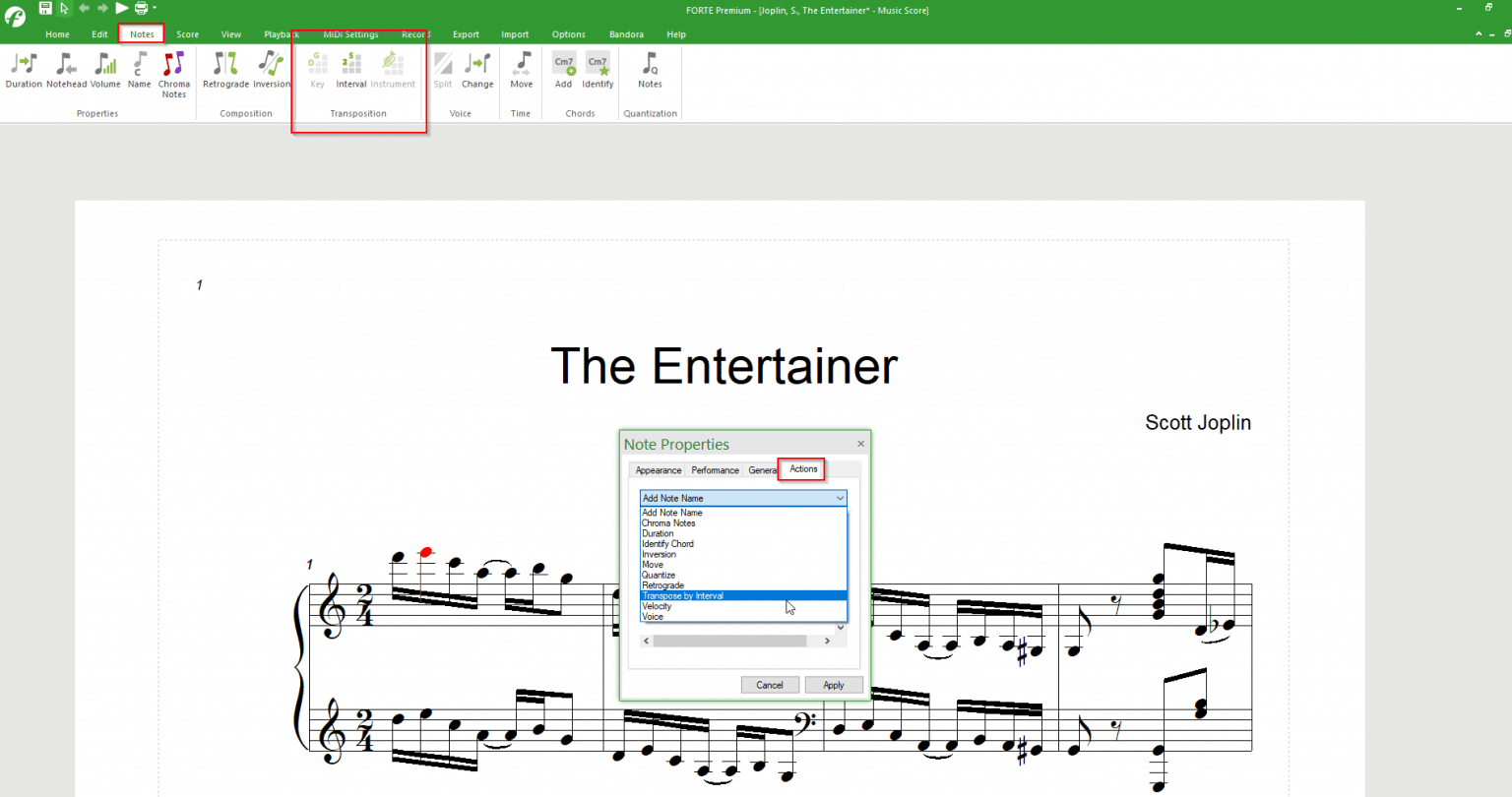Choose 'Transpose by Interval' option
The width and height of the screenshot is (1512, 797).
743,596
